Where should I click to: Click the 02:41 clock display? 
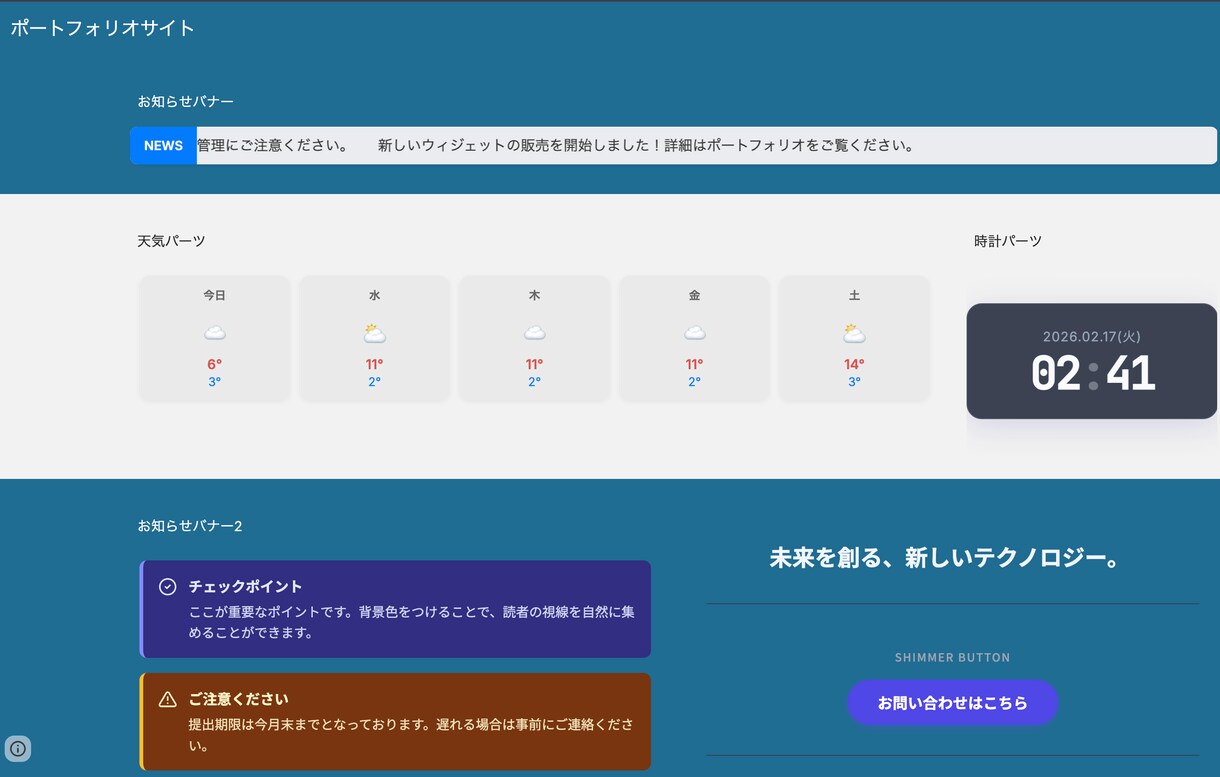pos(1092,374)
